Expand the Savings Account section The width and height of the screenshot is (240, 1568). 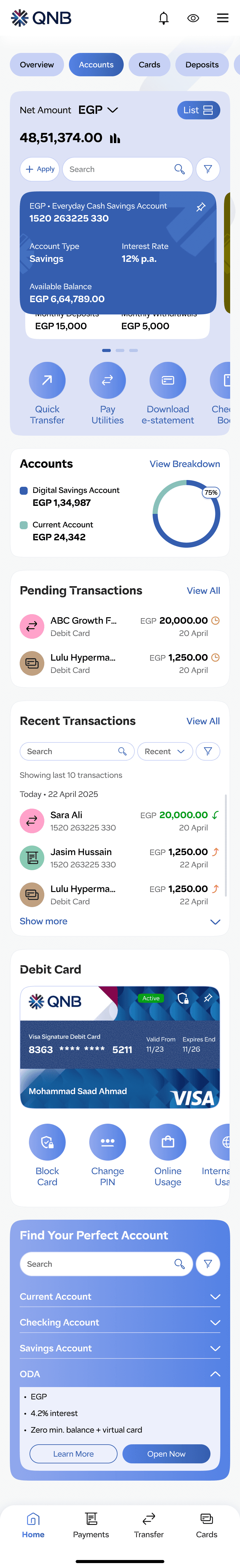coord(120,1348)
